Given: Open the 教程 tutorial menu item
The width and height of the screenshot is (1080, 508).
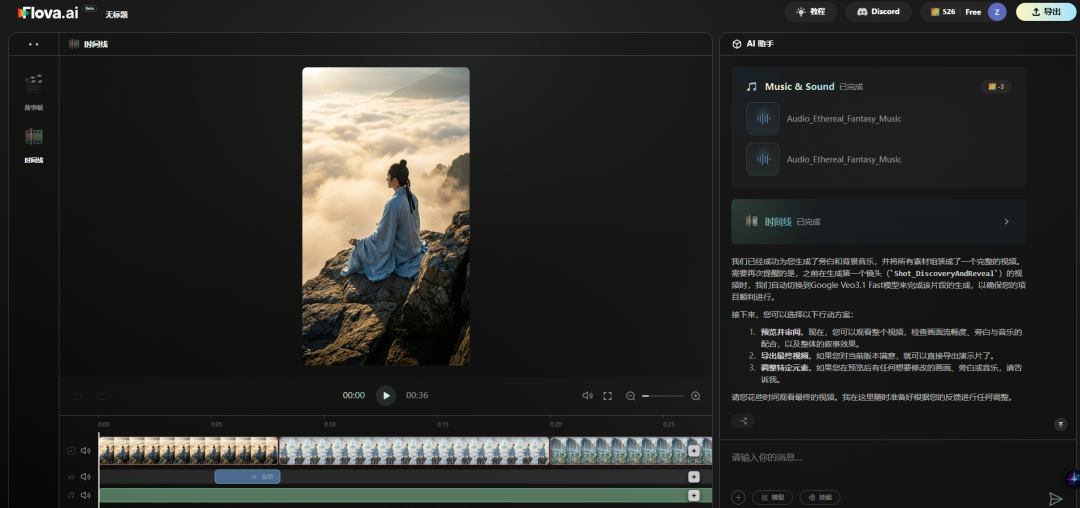Looking at the screenshot, I should [811, 12].
